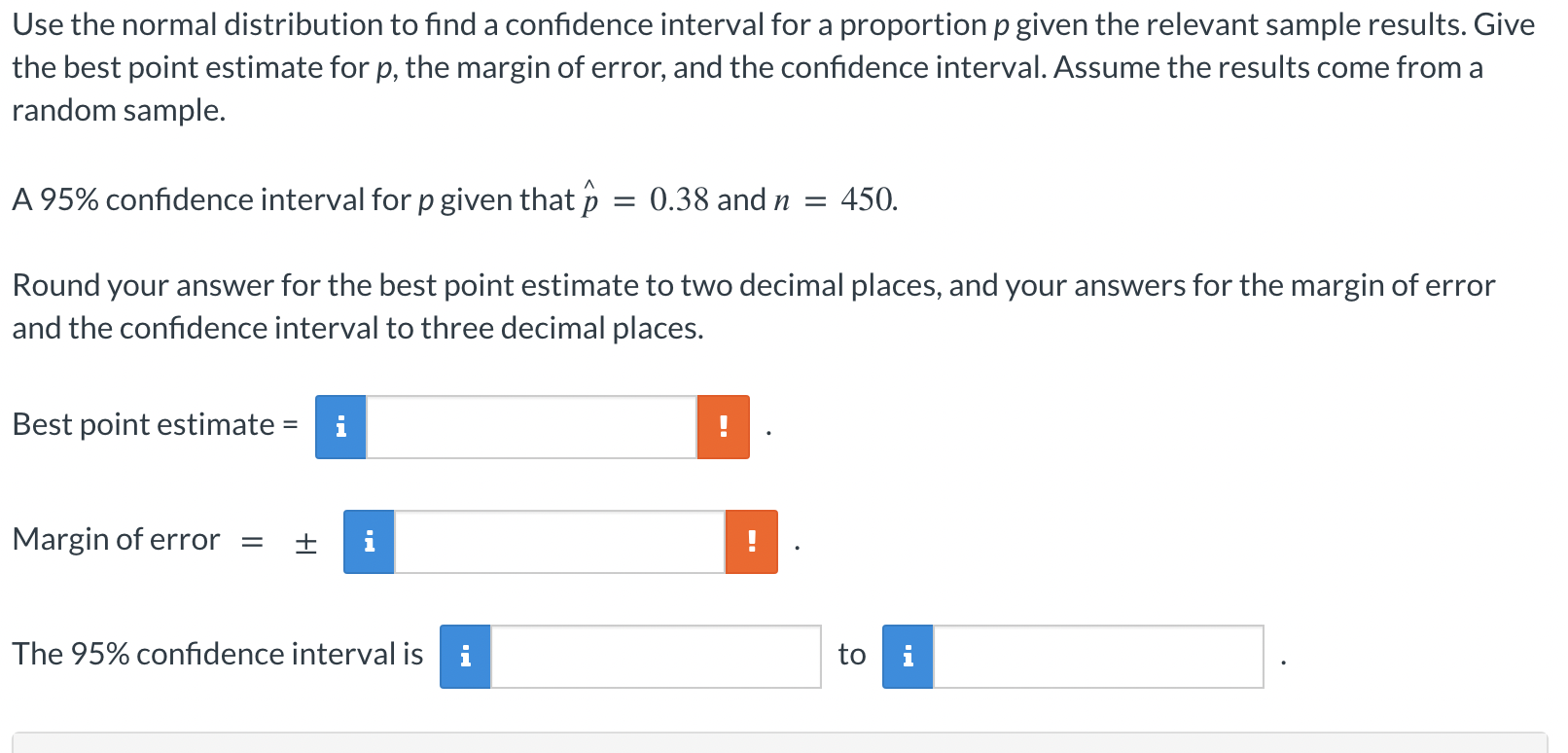This screenshot has height=753, width=1568.
Task: Click inside the Margin of error input box
Action: pos(559,542)
